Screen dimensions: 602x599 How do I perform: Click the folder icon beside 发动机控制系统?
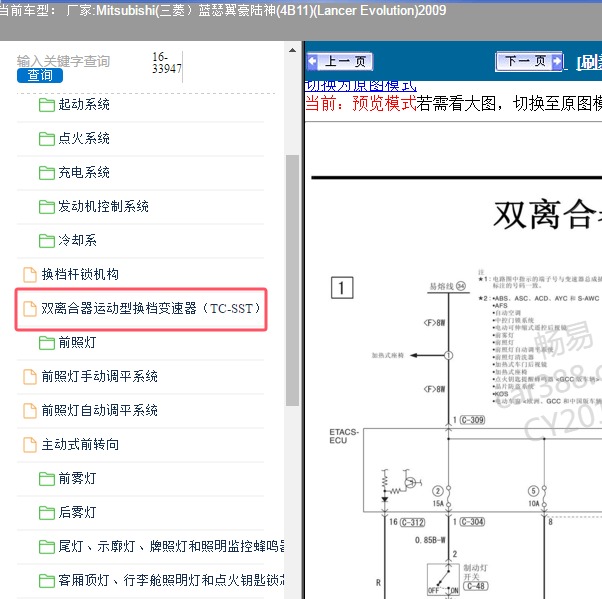[46, 207]
